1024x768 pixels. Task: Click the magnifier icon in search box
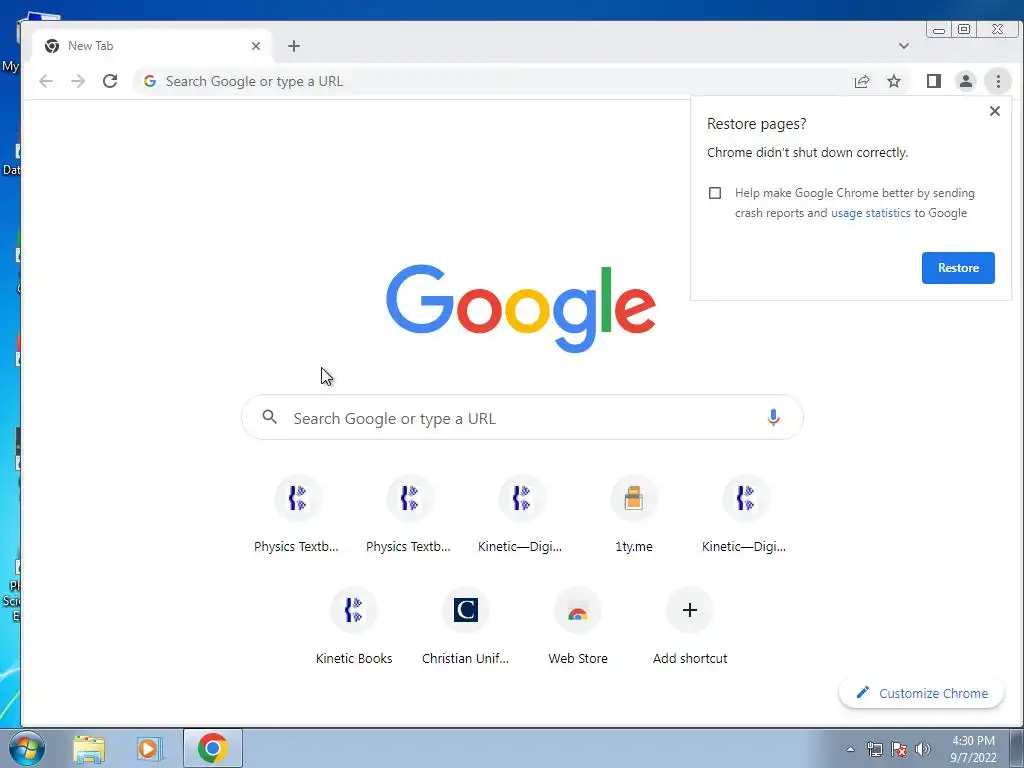[x=270, y=417]
